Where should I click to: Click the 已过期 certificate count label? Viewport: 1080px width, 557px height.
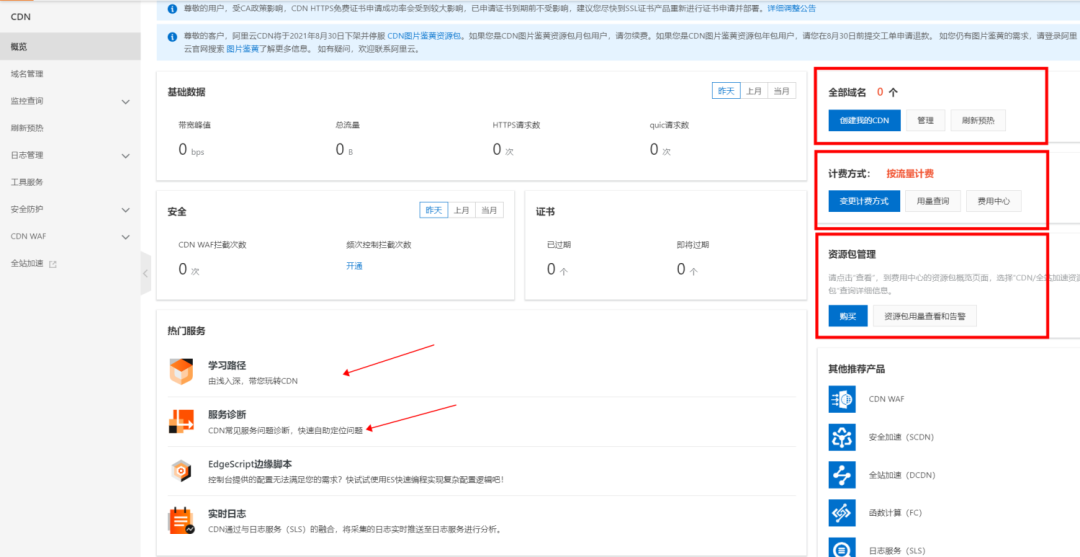559,244
